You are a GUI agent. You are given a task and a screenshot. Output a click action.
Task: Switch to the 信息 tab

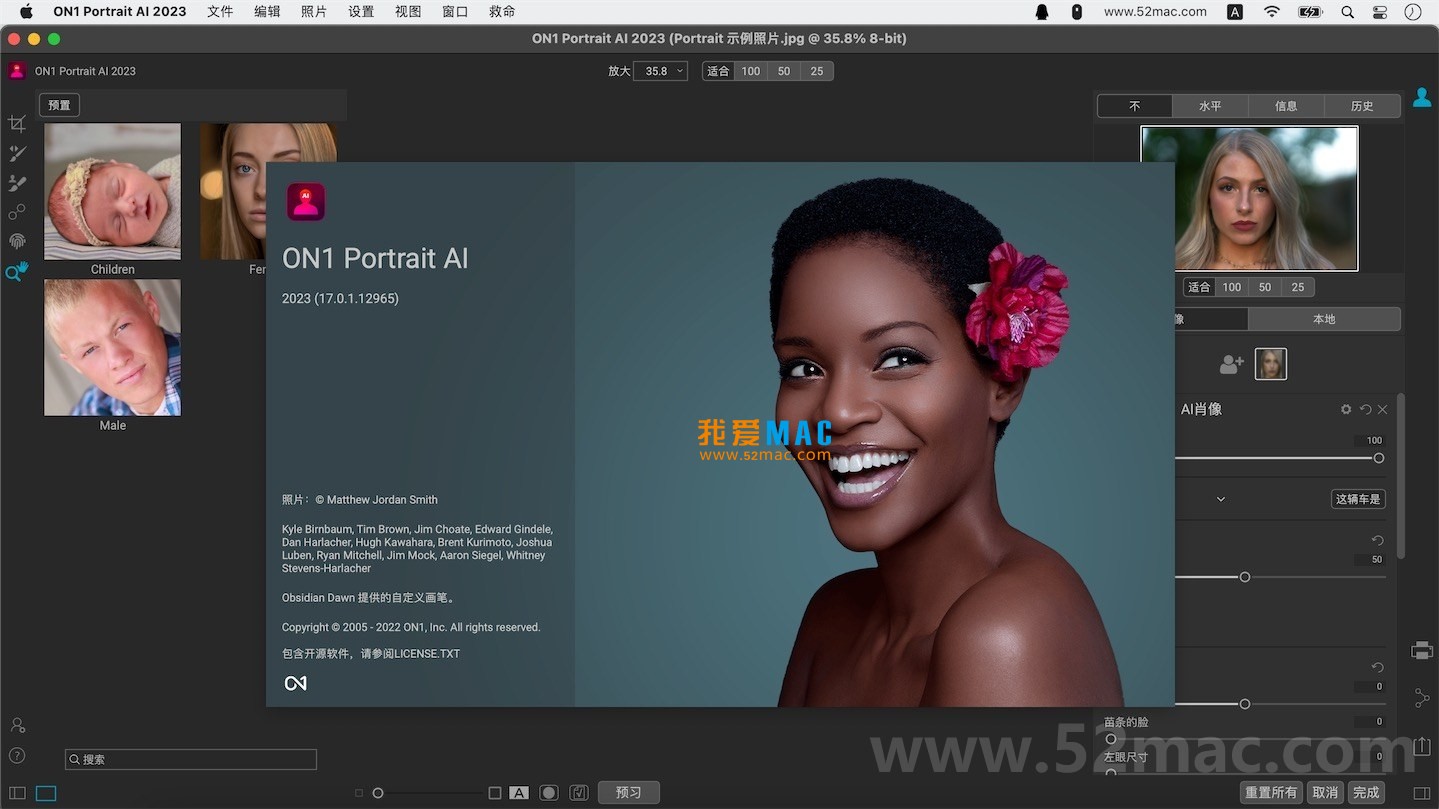[1286, 106]
